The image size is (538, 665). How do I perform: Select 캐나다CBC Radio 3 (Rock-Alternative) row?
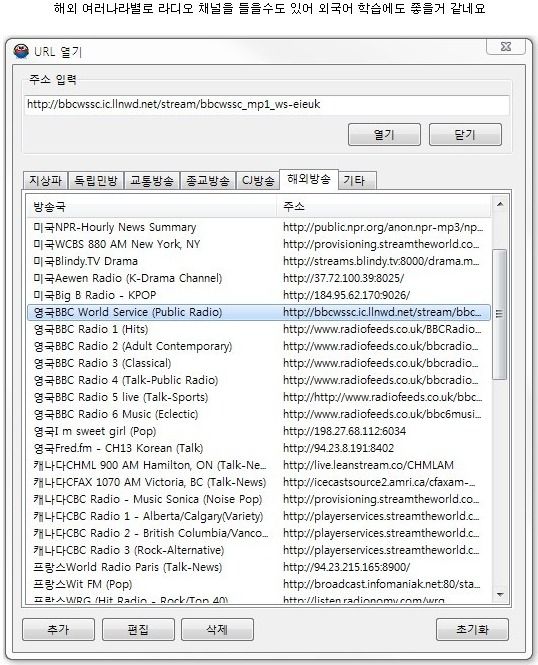[x=259, y=550]
